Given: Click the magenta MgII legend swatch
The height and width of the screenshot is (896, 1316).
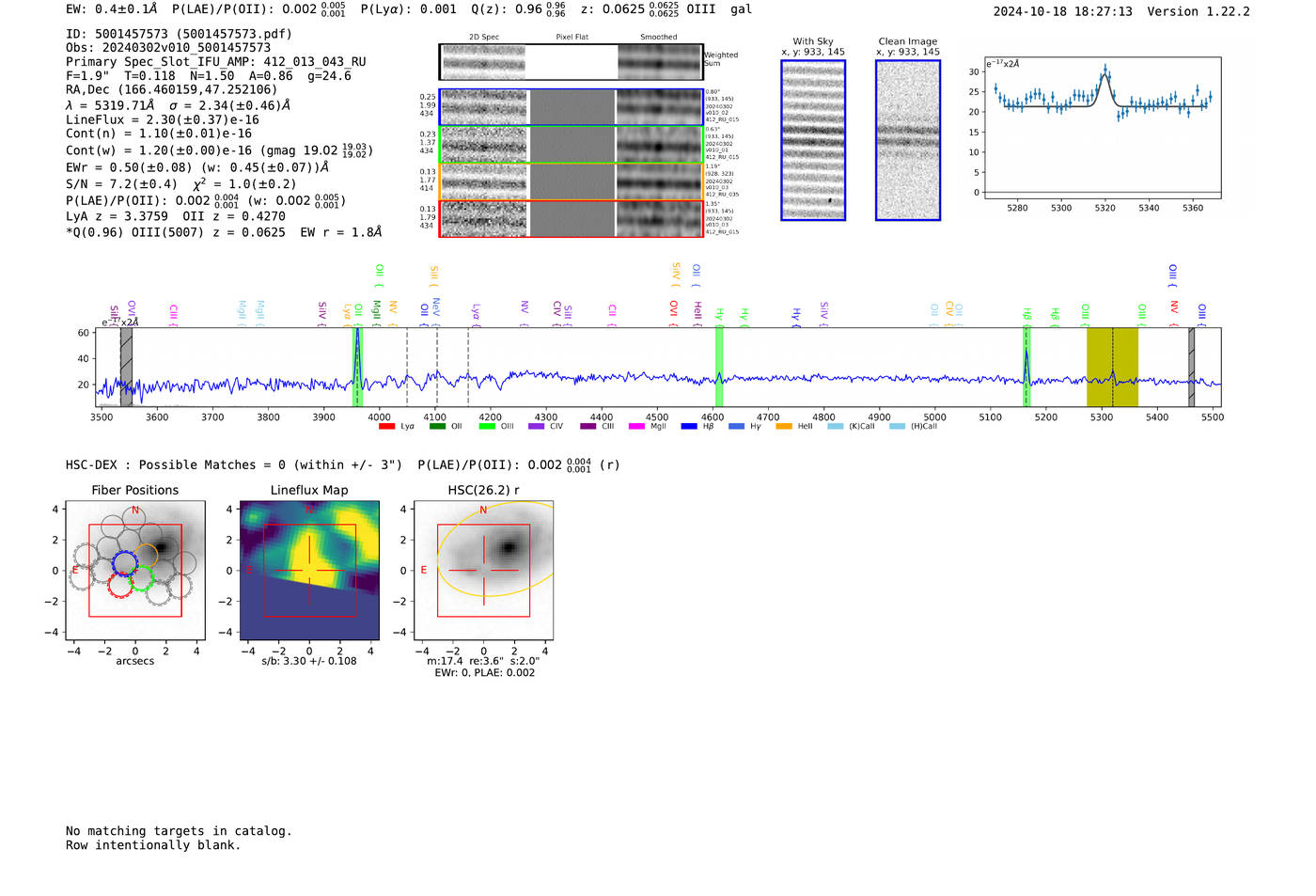Looking at the screenshot, I should (637, 427).
